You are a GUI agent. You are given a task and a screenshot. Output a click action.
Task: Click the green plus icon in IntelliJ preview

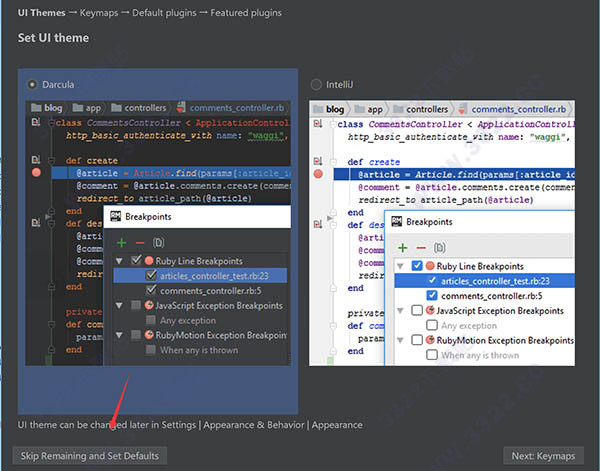(403, 248)
